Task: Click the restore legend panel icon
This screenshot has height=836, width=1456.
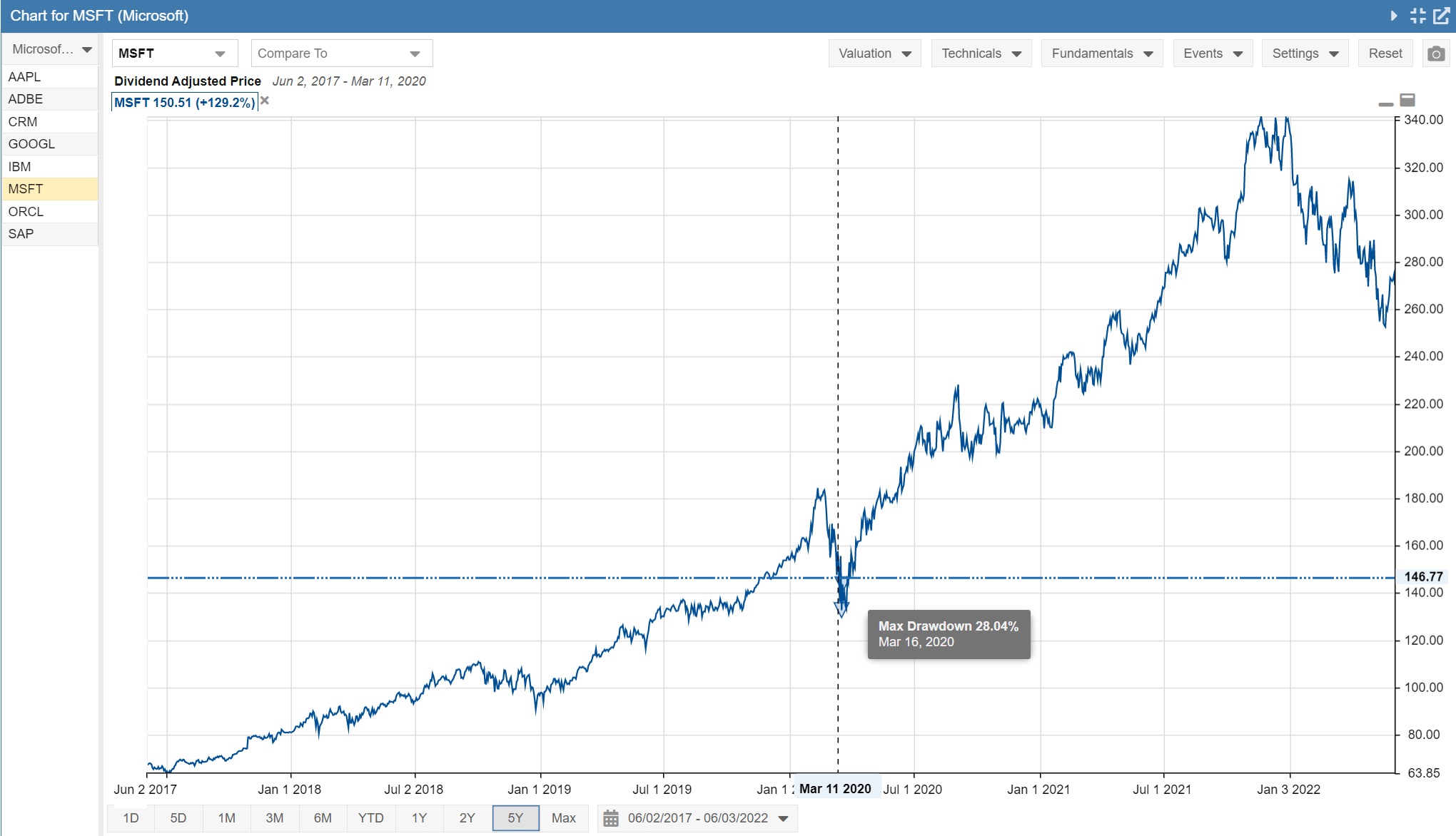Action: pyautogui.click(x=1407, y=100)
